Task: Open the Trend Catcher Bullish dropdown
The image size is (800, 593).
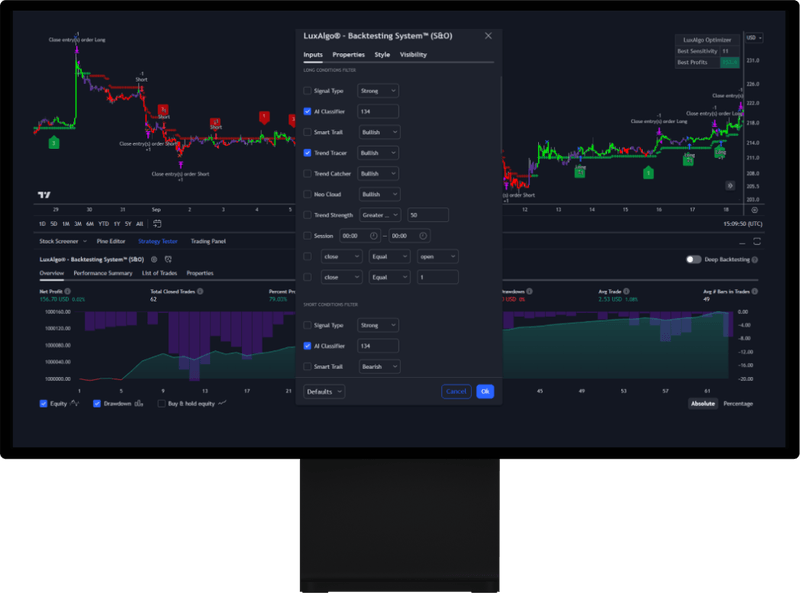Action: 378,174
